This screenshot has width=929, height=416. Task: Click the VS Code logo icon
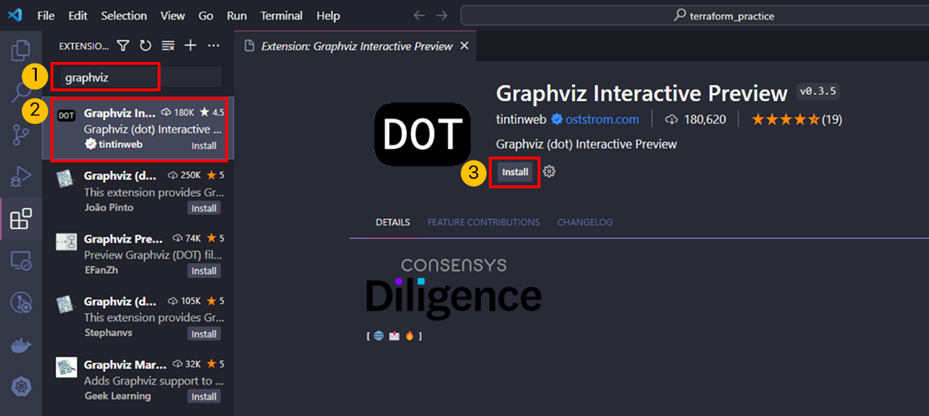tap(15, 16)
